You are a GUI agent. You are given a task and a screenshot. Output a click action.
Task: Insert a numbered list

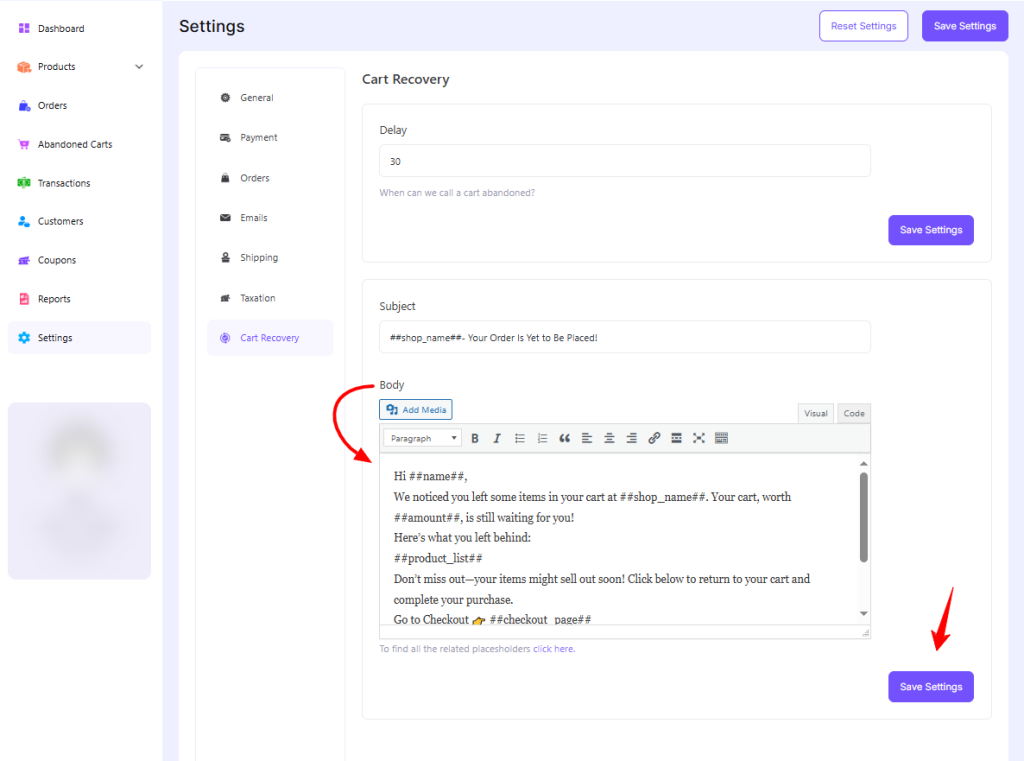pyautogui.click(x=542, y=438)
